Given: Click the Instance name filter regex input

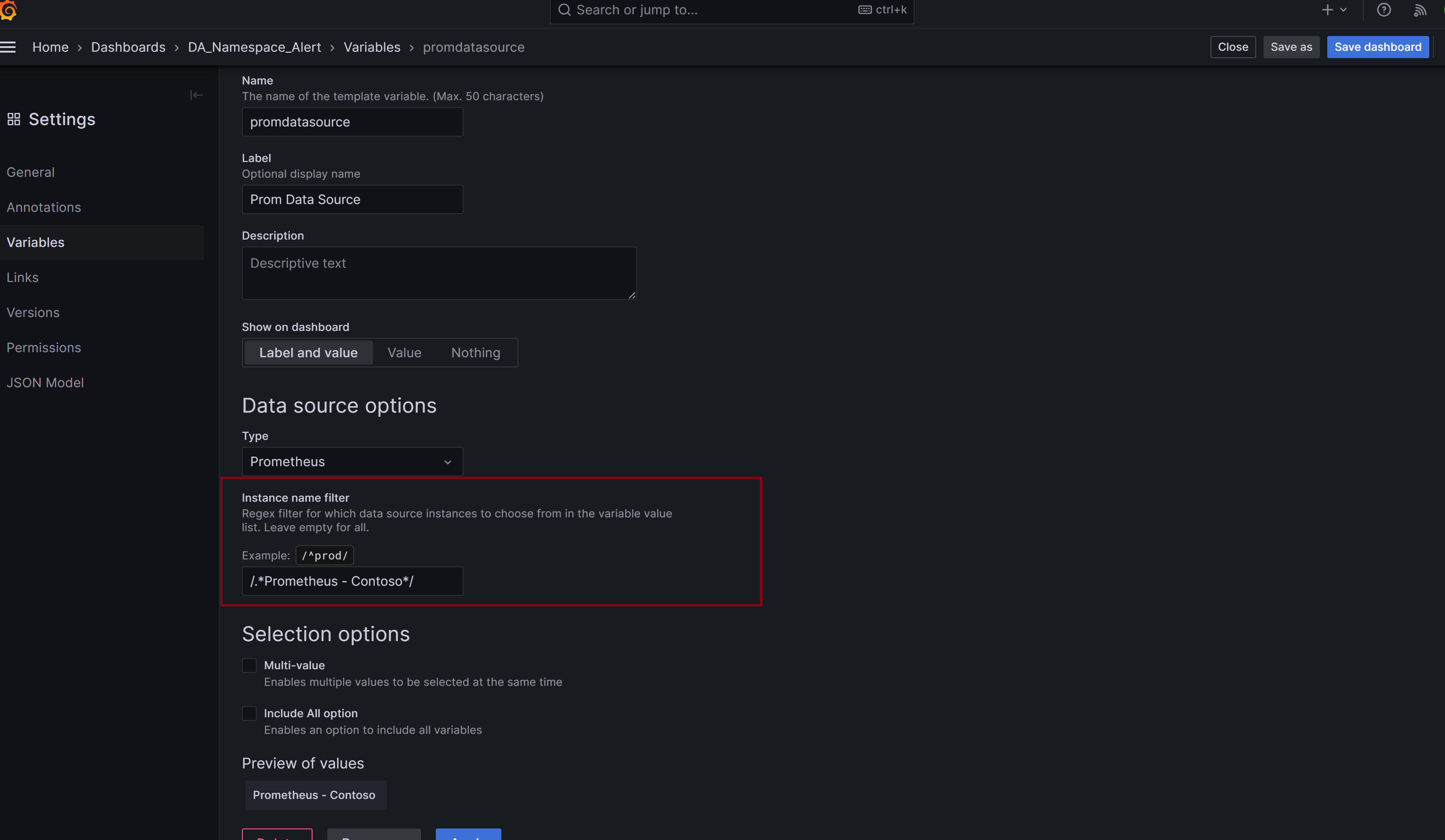Looking at the screenshot, I should pos(351,581).
